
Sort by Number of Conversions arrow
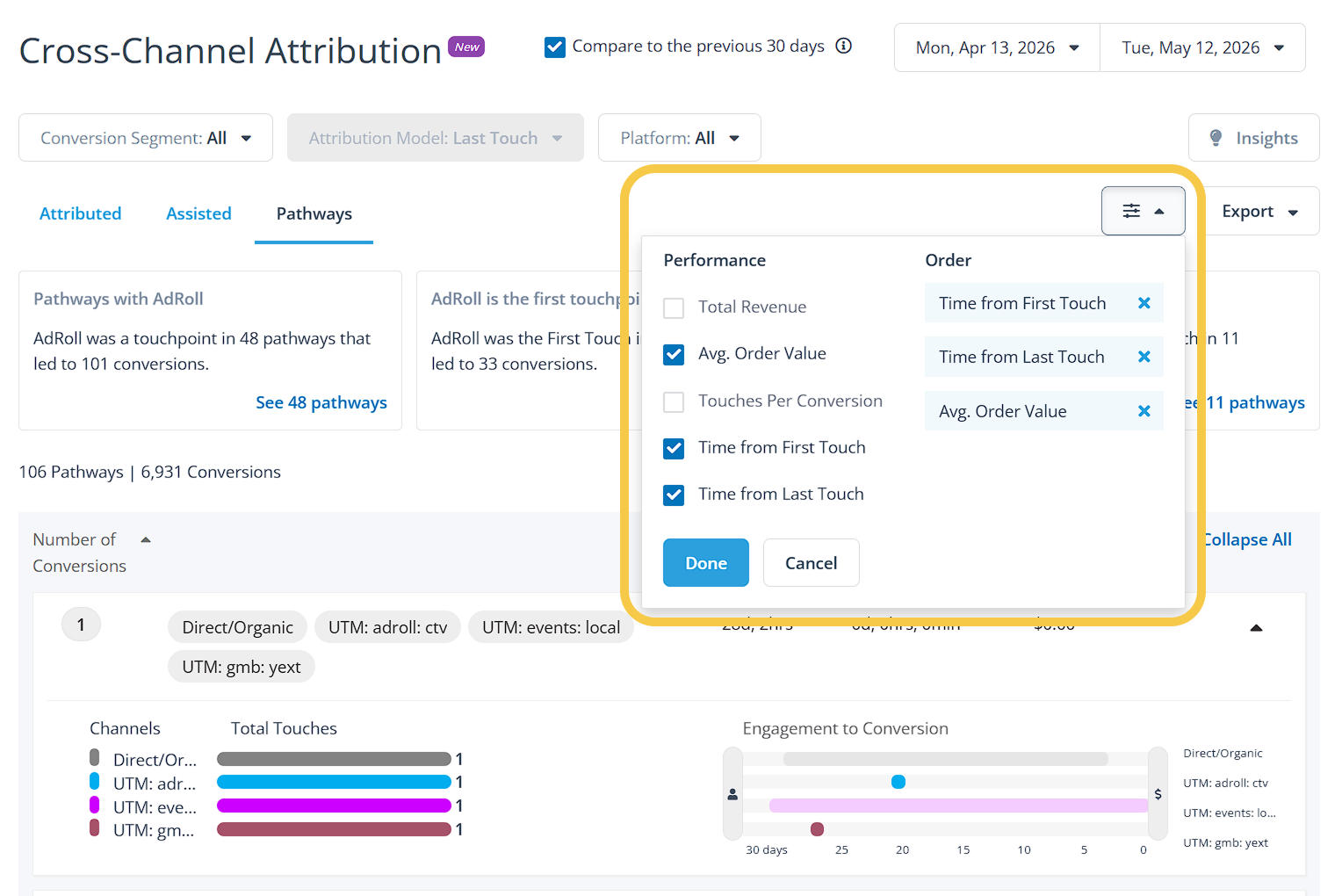coord(146,539)
